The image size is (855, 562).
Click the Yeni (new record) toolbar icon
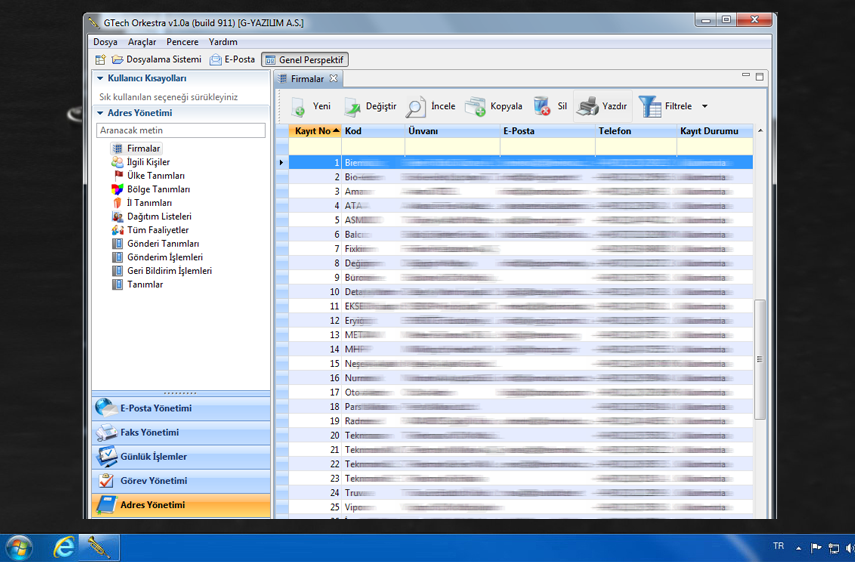(x=298, y=106)
